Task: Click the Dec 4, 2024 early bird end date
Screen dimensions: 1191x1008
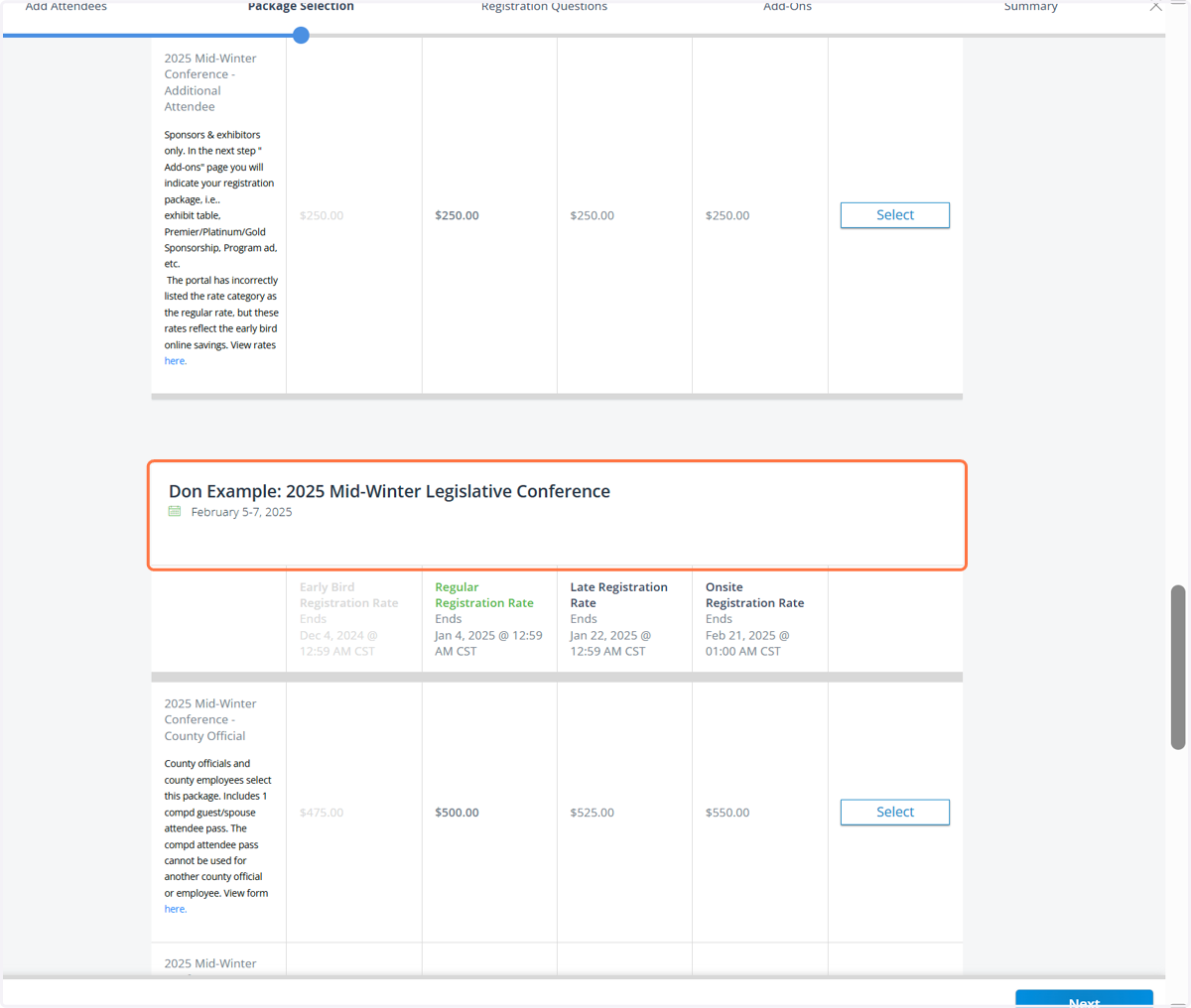Action: (338, 643)
